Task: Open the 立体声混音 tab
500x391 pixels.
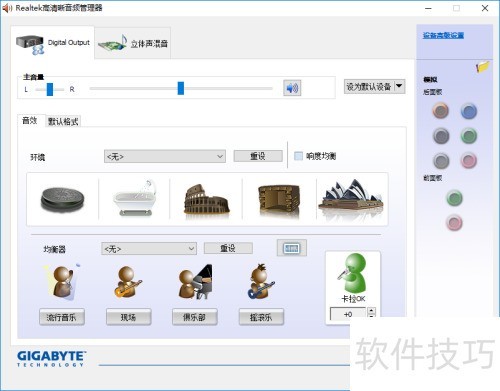Action: pyautogui.click(x=133, y=43)
